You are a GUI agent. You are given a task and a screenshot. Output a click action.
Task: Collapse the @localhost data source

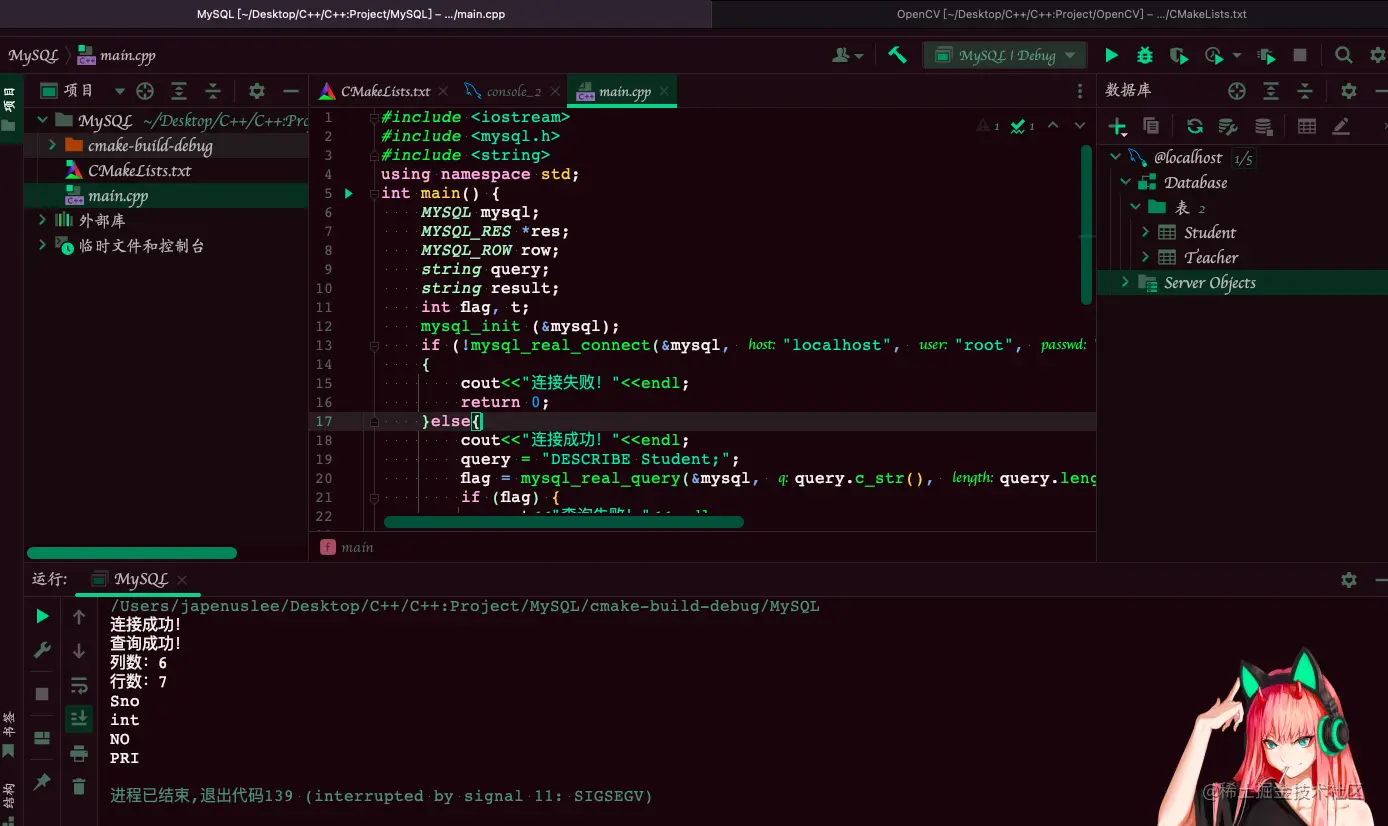click(1115, 157)
